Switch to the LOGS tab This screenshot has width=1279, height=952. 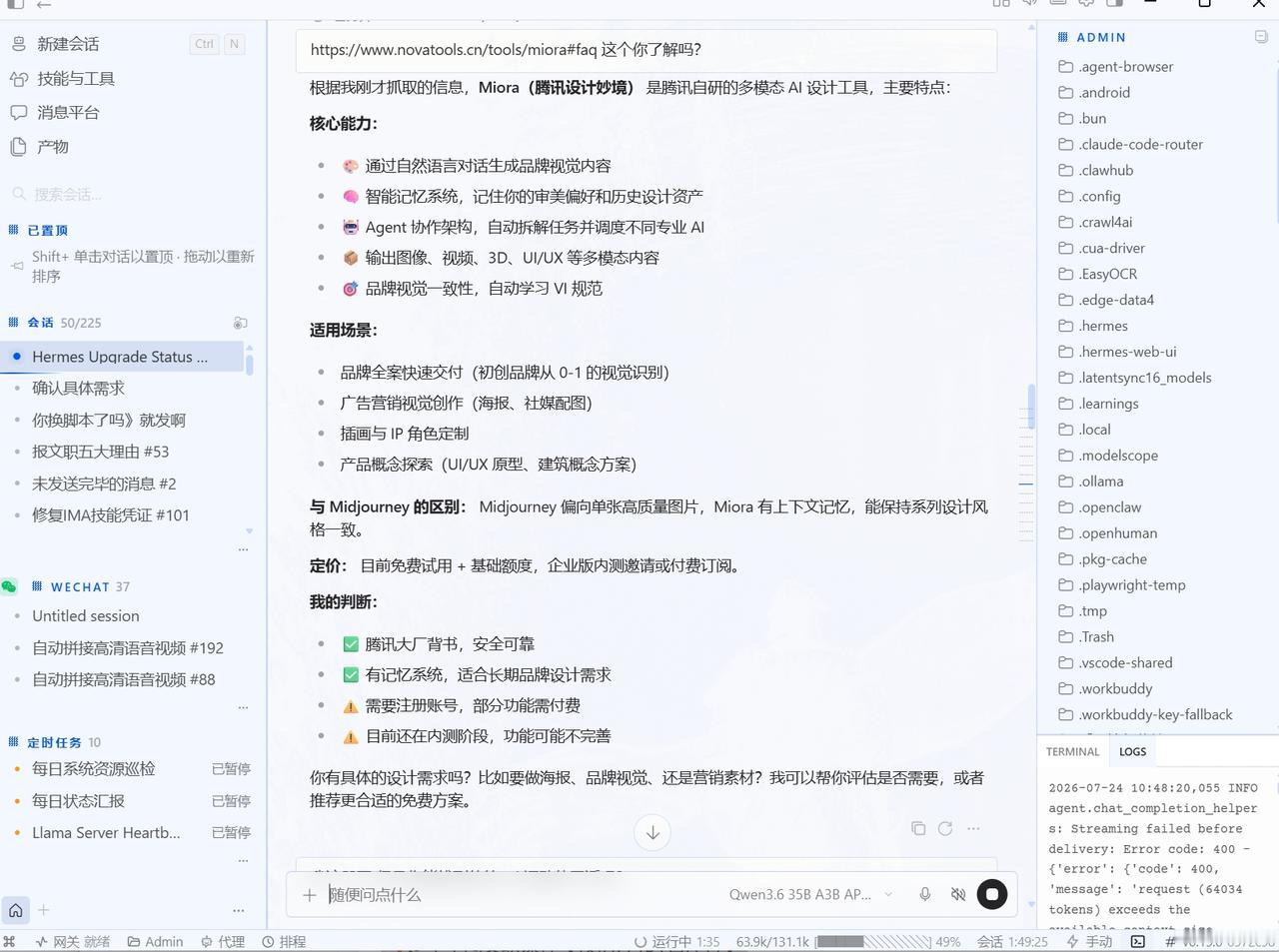[1132, 751]
